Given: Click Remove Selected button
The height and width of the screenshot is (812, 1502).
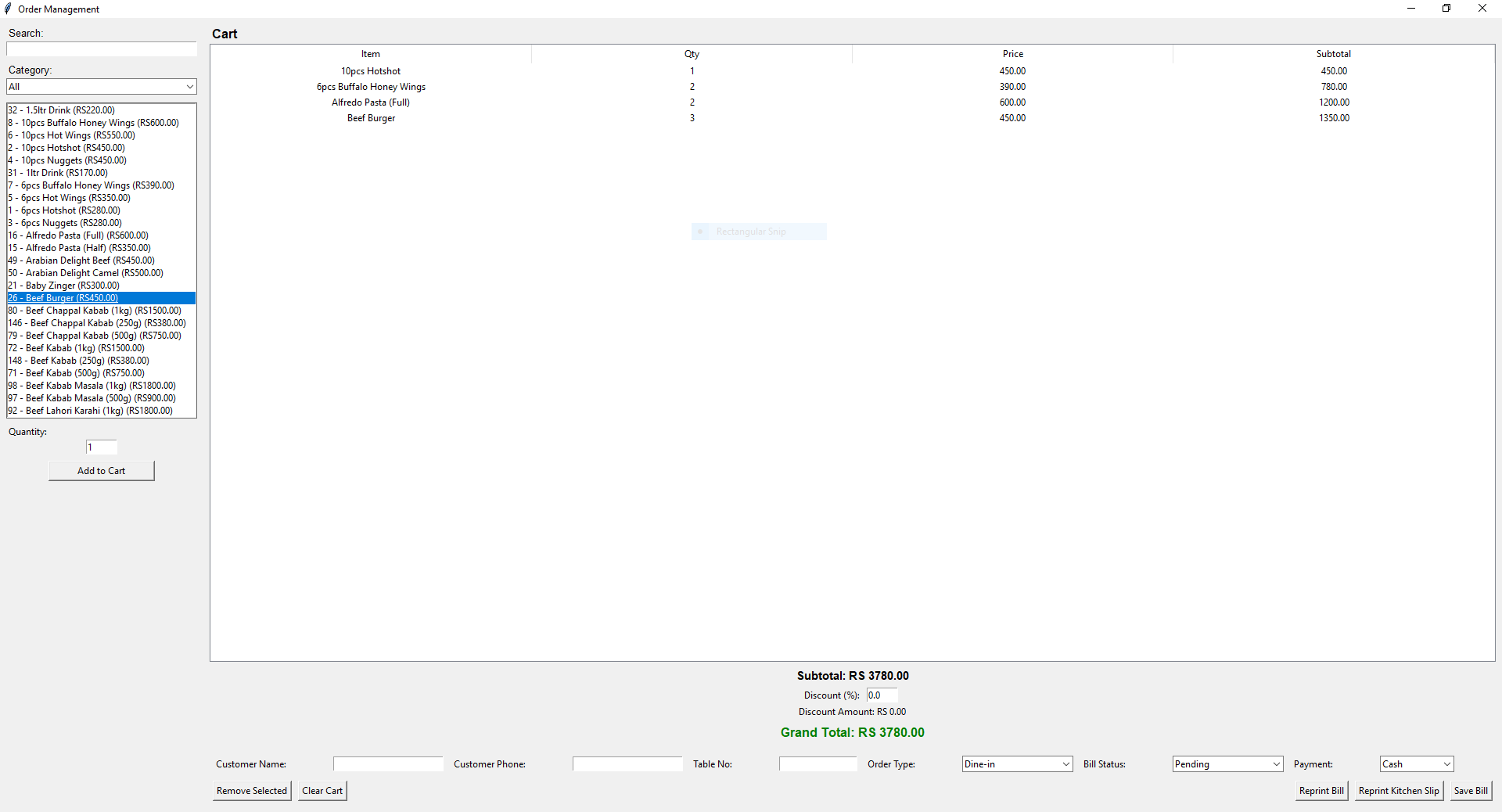Looking at the screenshot, I should tap(252, 791).
